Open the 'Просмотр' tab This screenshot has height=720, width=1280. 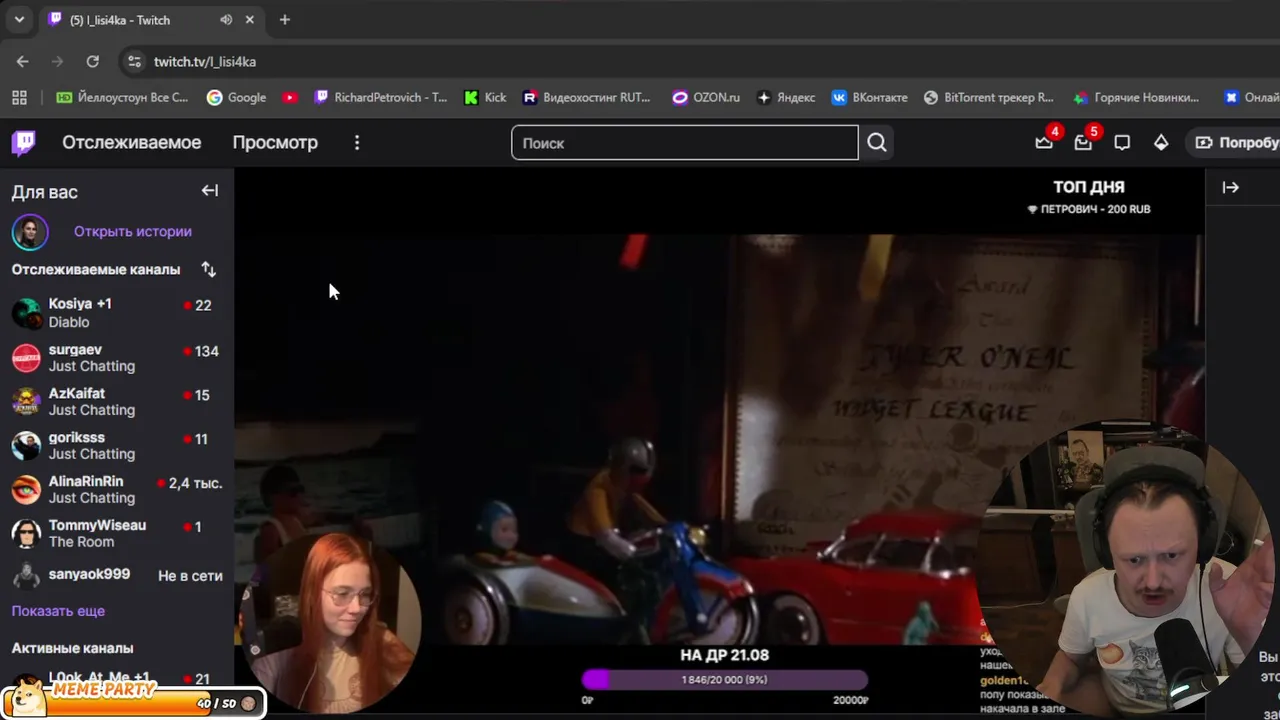(x=275, y=142)
